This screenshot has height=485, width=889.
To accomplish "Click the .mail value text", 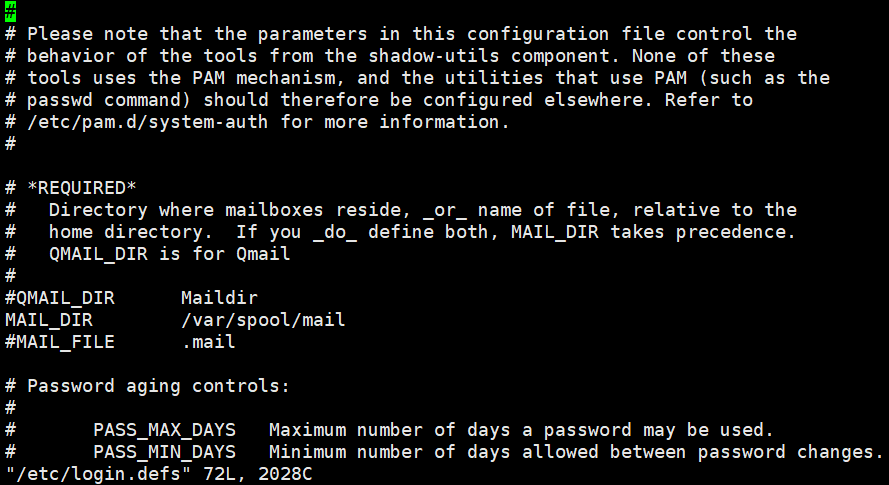I will click(x=208, y=342).
